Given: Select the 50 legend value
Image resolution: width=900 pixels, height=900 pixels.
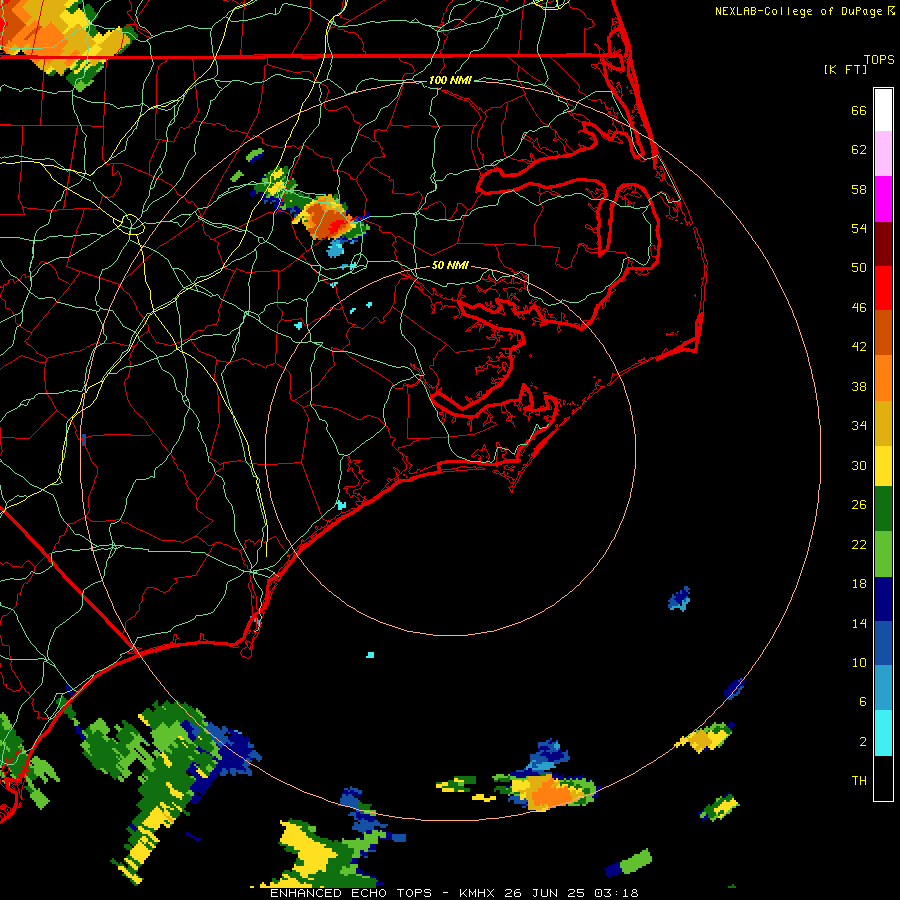Looking at the screenshot, I should point(859,268).
